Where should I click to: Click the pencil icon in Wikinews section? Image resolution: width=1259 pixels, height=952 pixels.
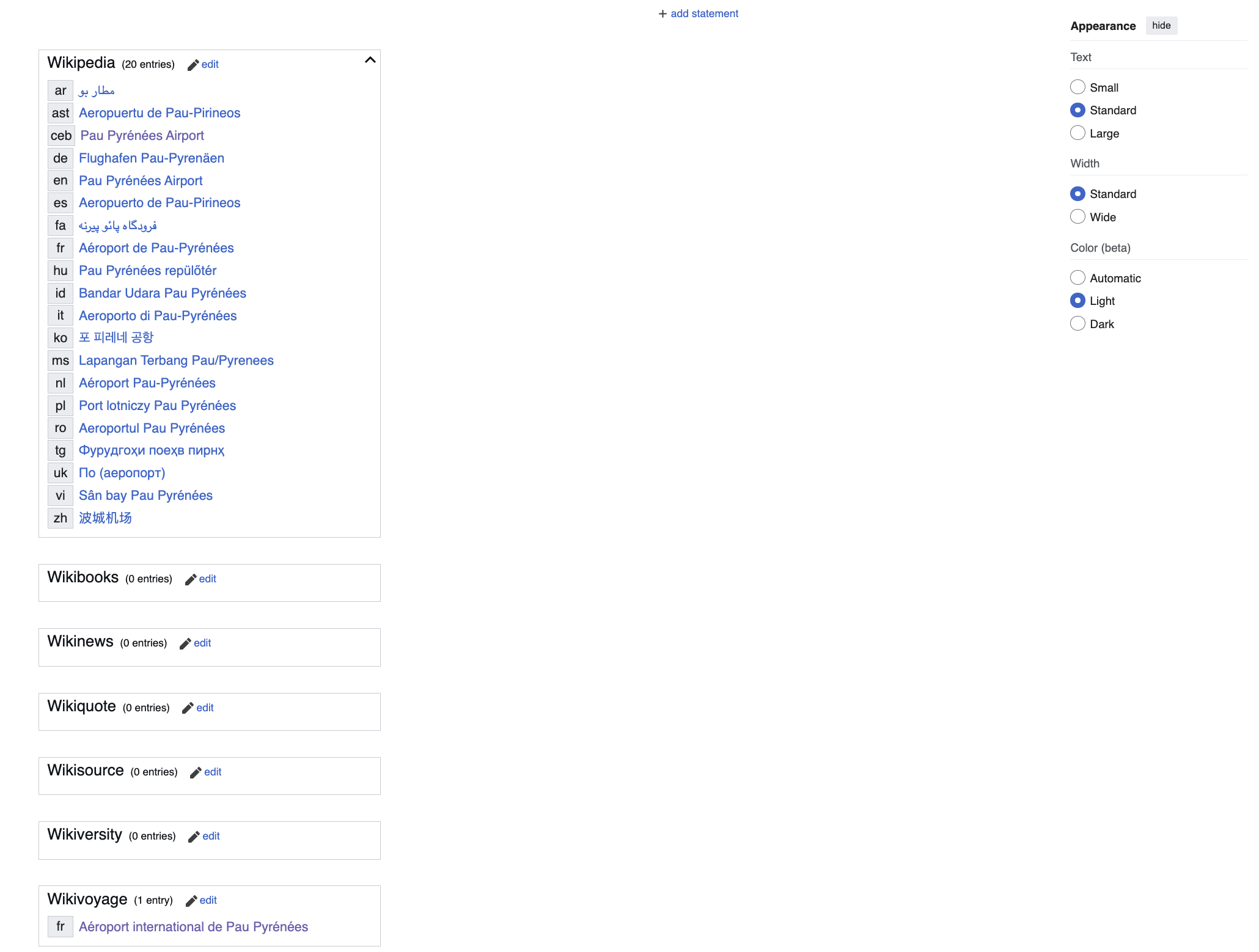(185, 643)
